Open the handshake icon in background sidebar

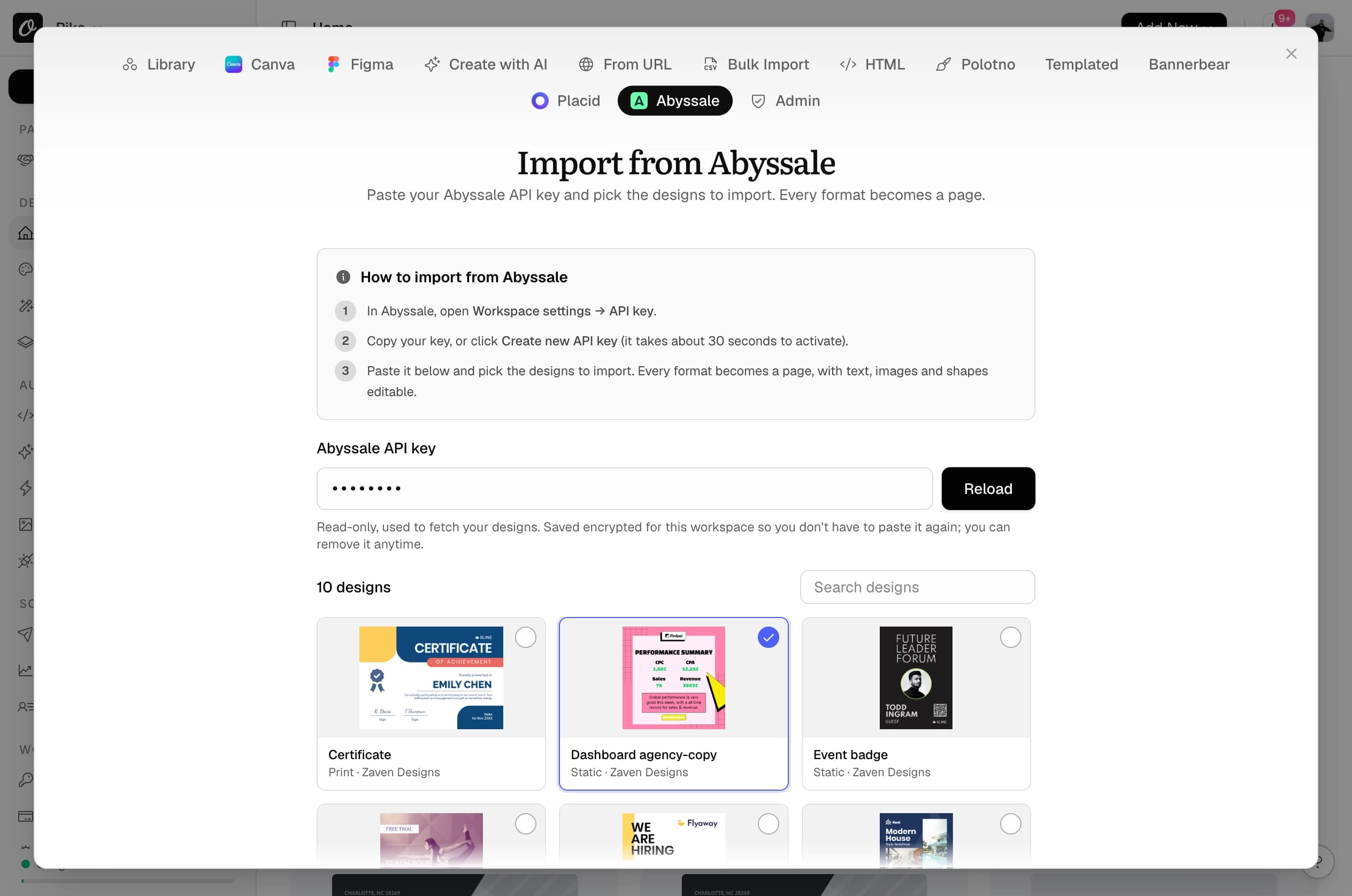coord(25,160)
